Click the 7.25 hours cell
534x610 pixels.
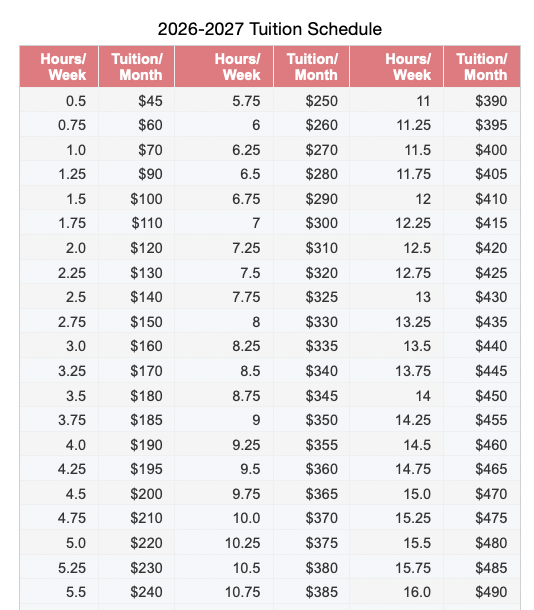pyautogui.click(x=224, y=248)
